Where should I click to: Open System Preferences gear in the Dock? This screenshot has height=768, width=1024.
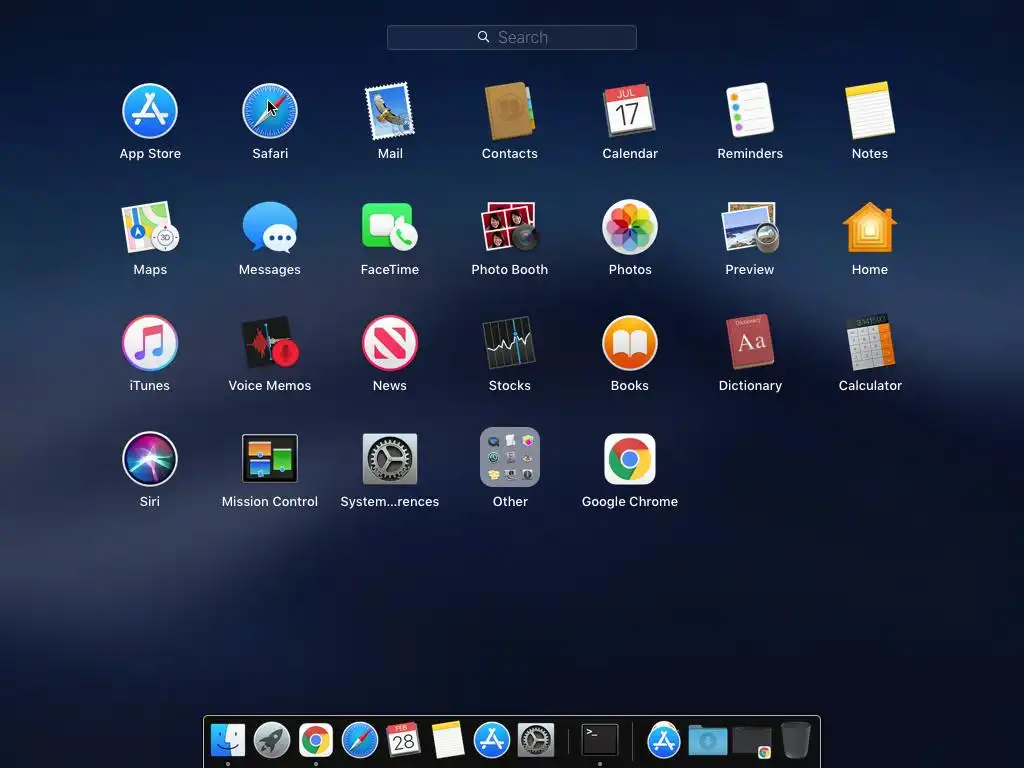pyautogui.click(x=536, y=740)
